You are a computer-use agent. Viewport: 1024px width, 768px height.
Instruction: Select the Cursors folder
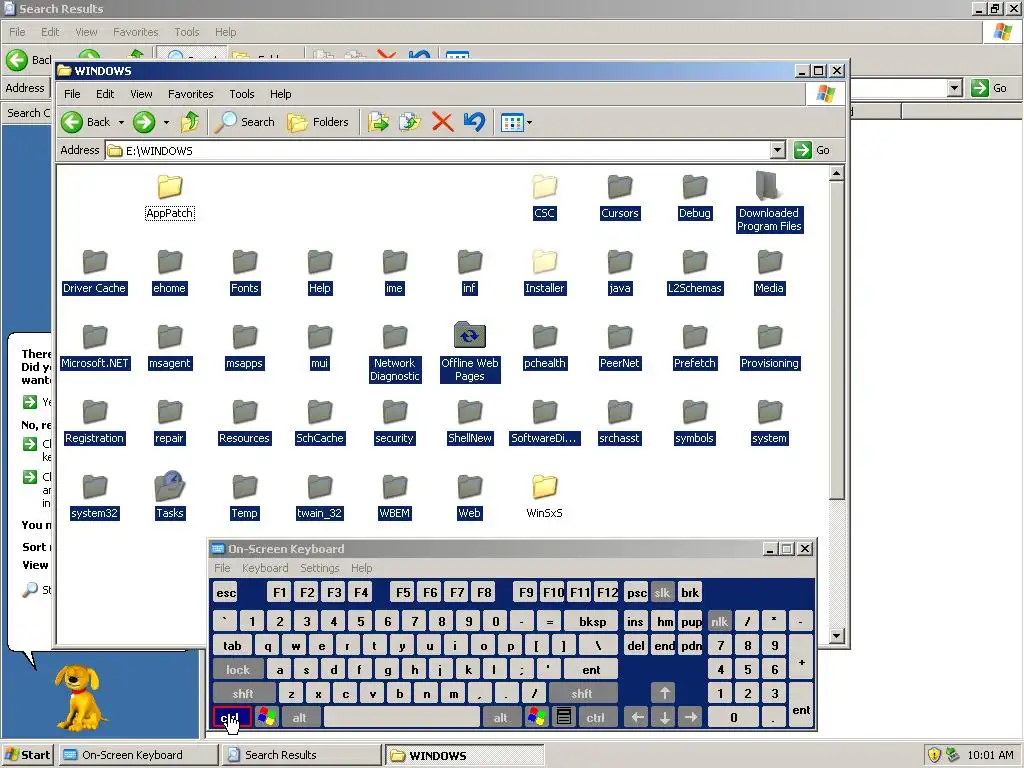(620, 197)
